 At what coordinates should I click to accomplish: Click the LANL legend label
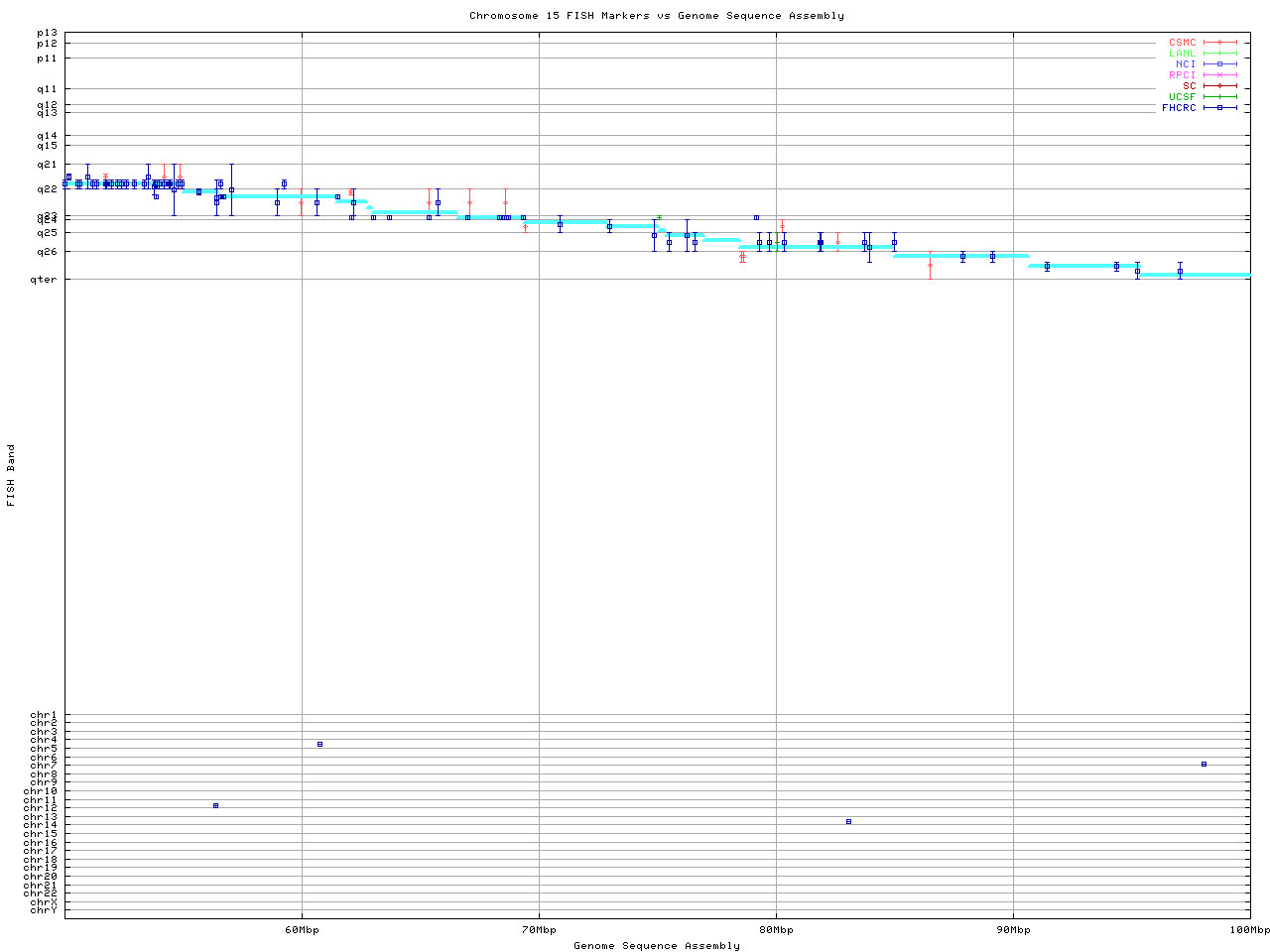pos(1182,54)
